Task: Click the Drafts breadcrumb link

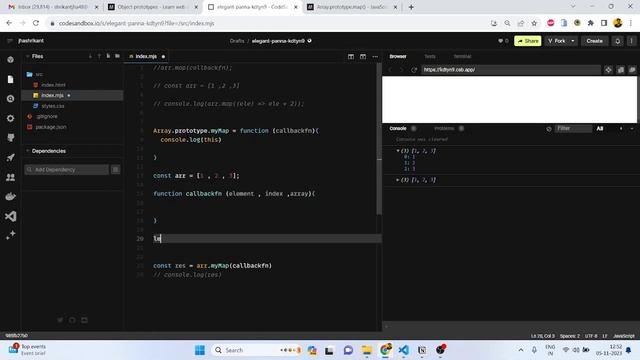Action: (x=237, y=41)
